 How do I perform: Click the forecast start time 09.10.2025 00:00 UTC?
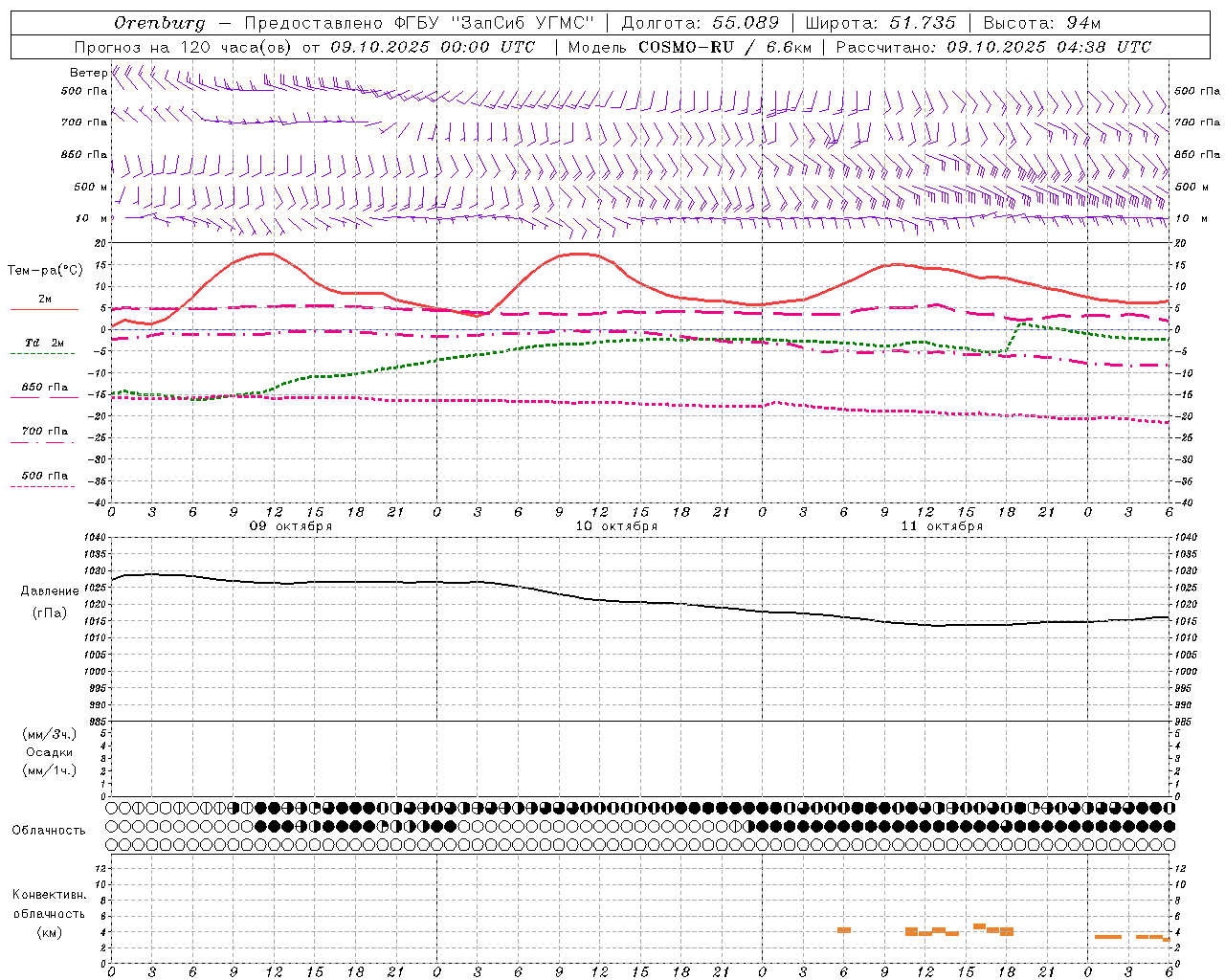pyautogui.click(x=433, y=47)
